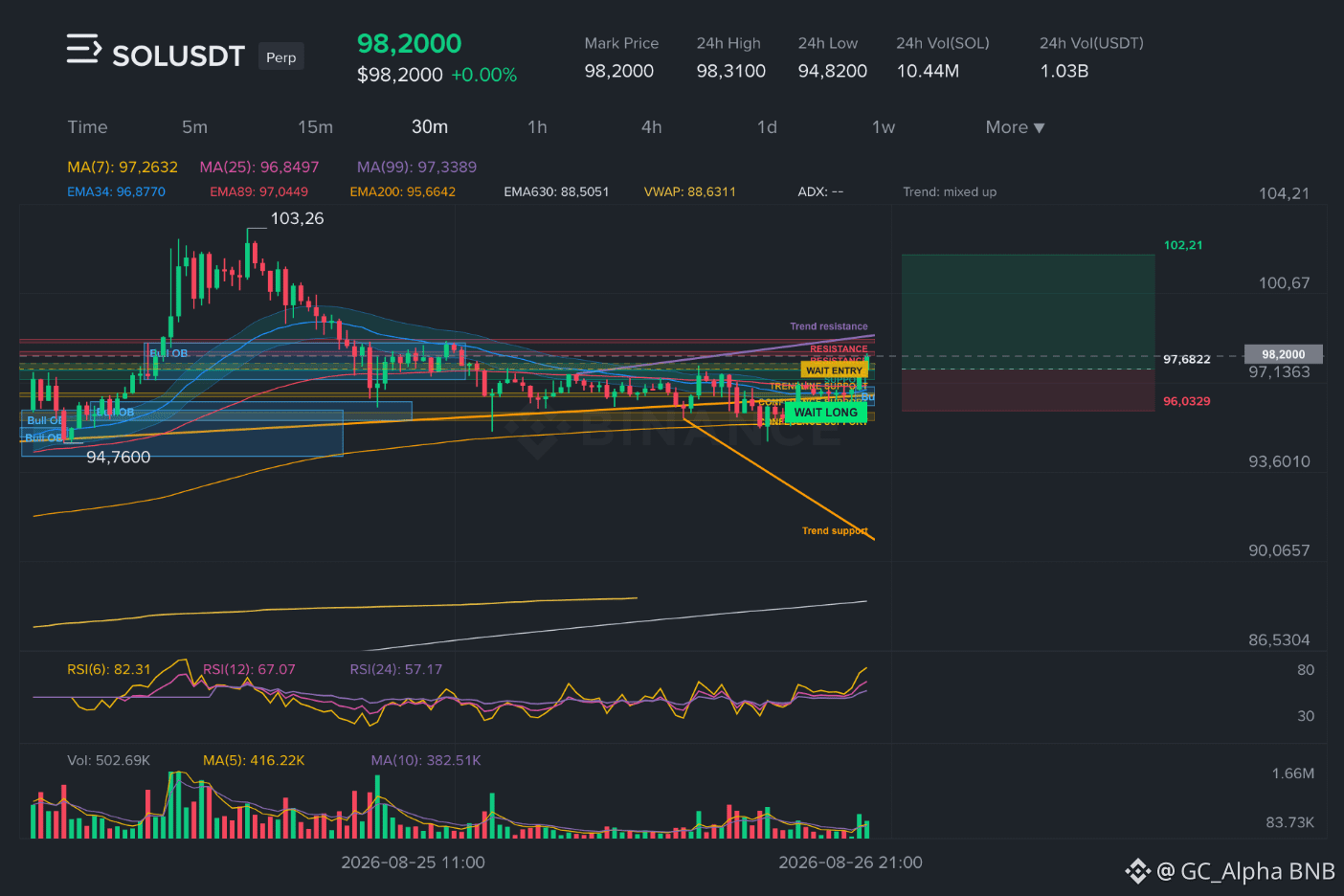1344x896 pixels.
Task: Click the 100,67 price axis value
Action: pyautogui.click(x=1284, y=283)
